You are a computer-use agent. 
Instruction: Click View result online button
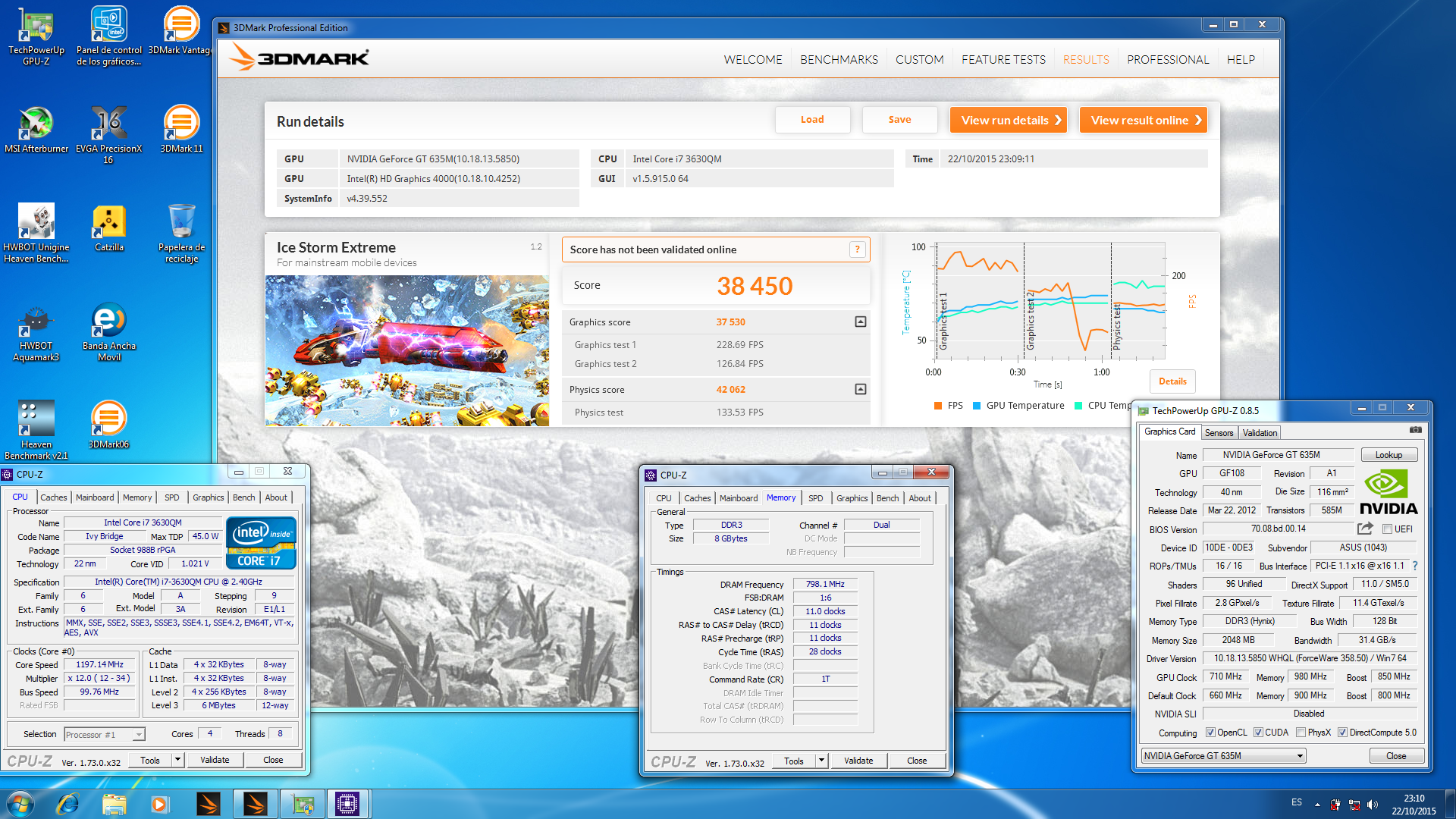click(1143, 120)
